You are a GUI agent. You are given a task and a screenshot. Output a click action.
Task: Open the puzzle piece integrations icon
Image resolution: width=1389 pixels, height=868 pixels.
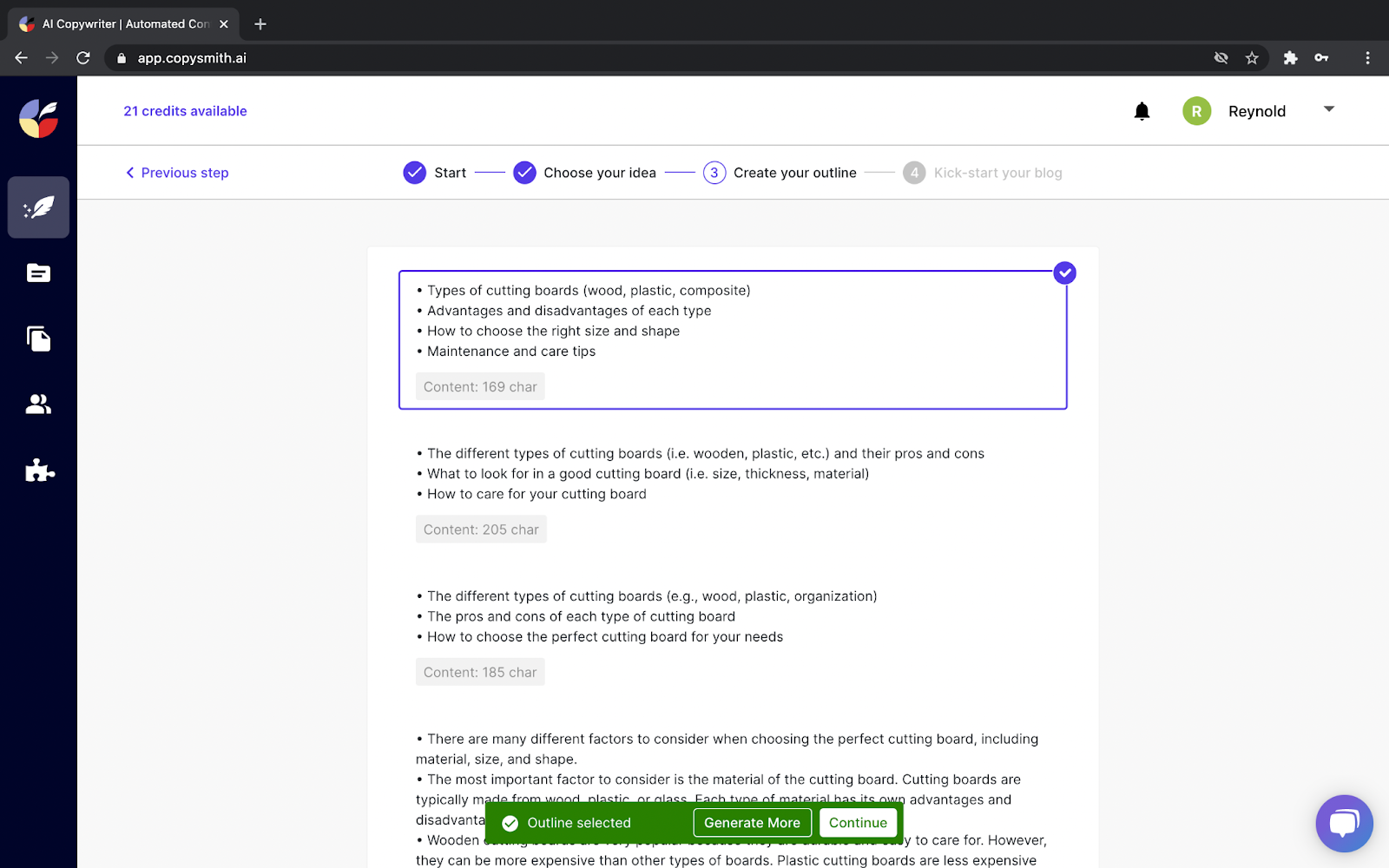pyautogui.click(x=39, y=470)
